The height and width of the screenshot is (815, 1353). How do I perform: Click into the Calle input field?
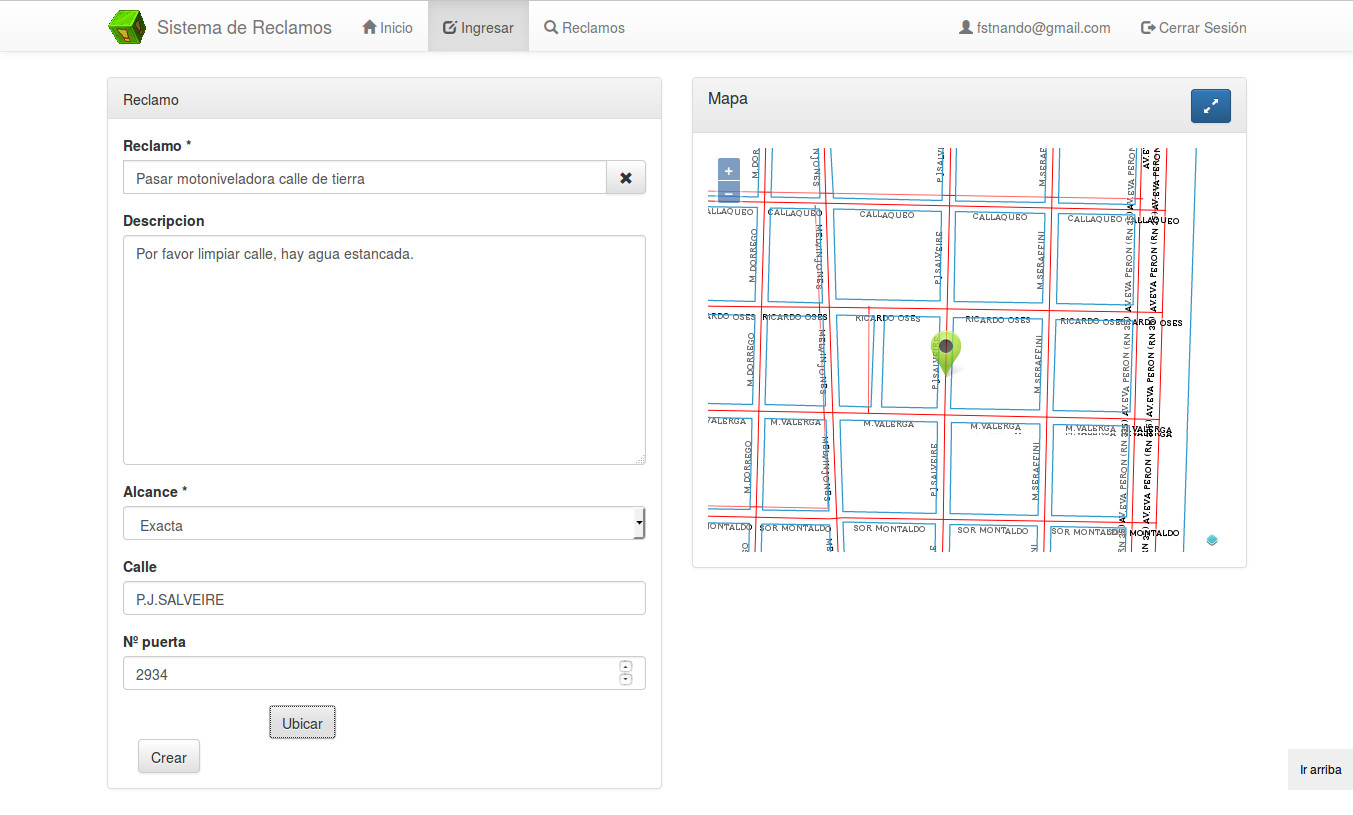coord(384,599)
